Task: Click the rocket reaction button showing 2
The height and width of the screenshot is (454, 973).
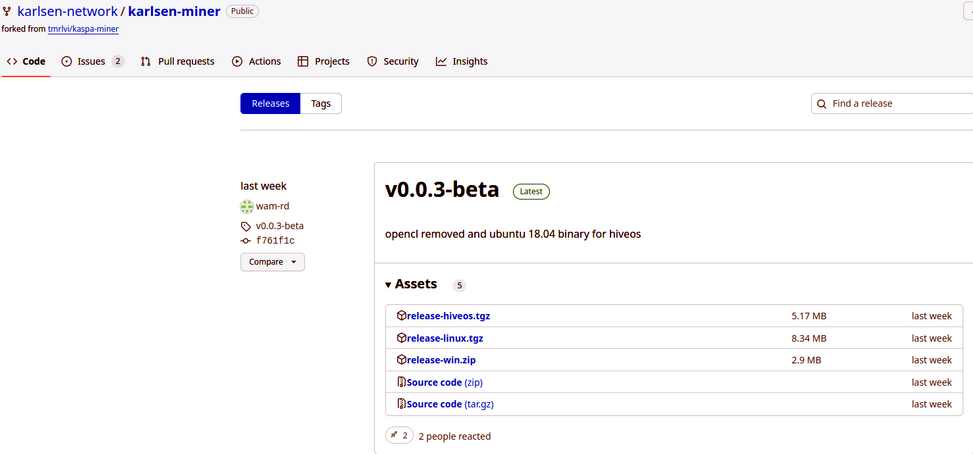Action: (399, 436)
